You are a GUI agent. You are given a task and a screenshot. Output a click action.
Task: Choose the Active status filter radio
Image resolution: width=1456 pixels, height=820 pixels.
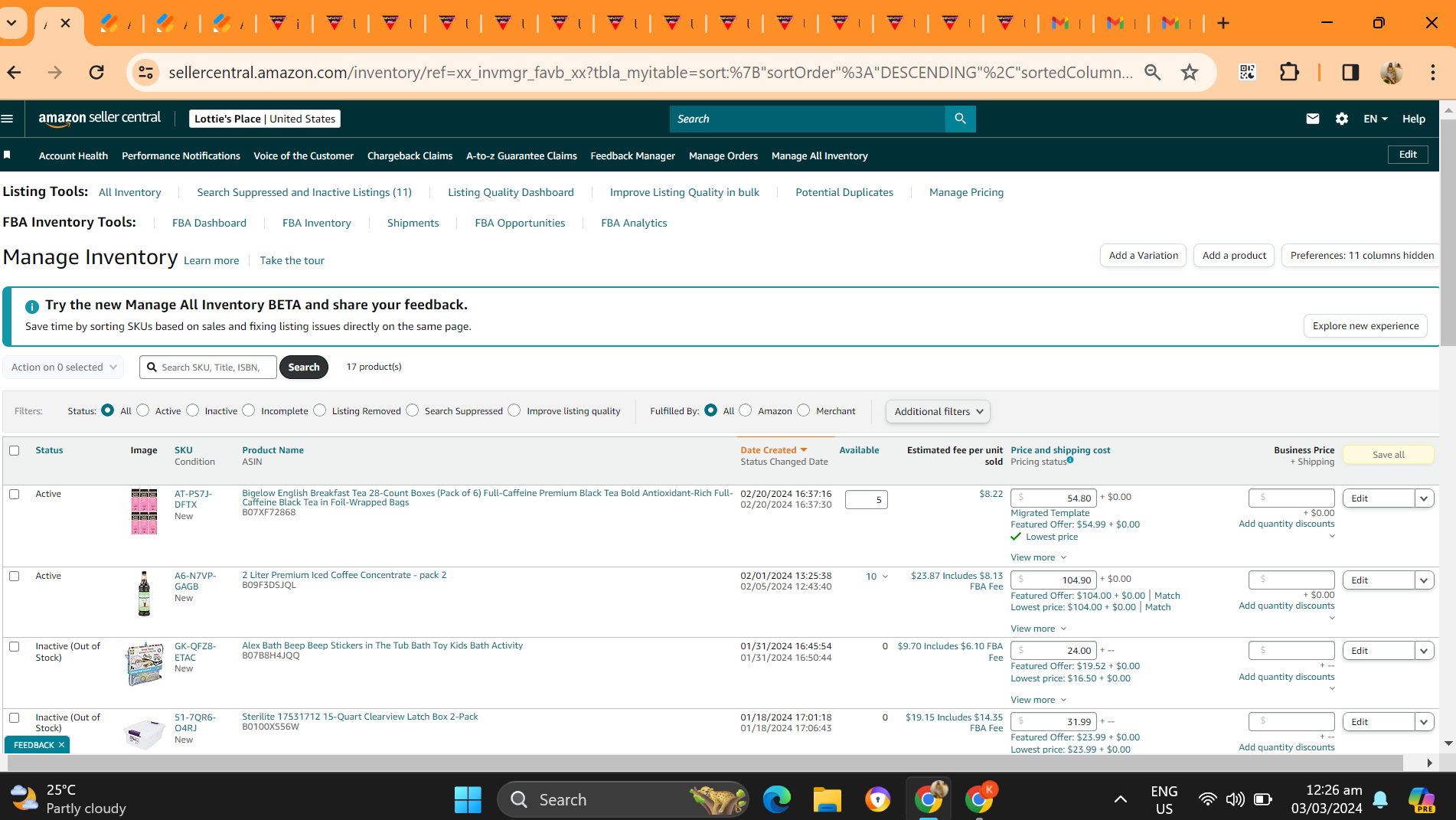click(x=143, y=410)
